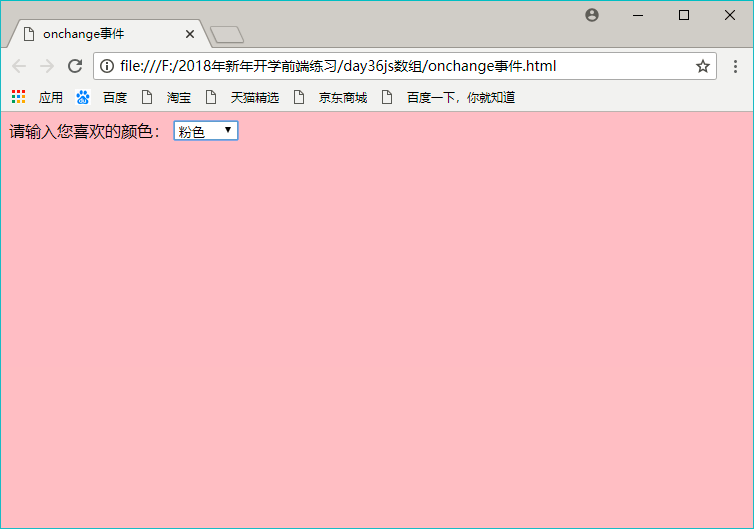Click the browser Back arrow
The height and width of the screenshot is (529, 754).
click(19, 66)
